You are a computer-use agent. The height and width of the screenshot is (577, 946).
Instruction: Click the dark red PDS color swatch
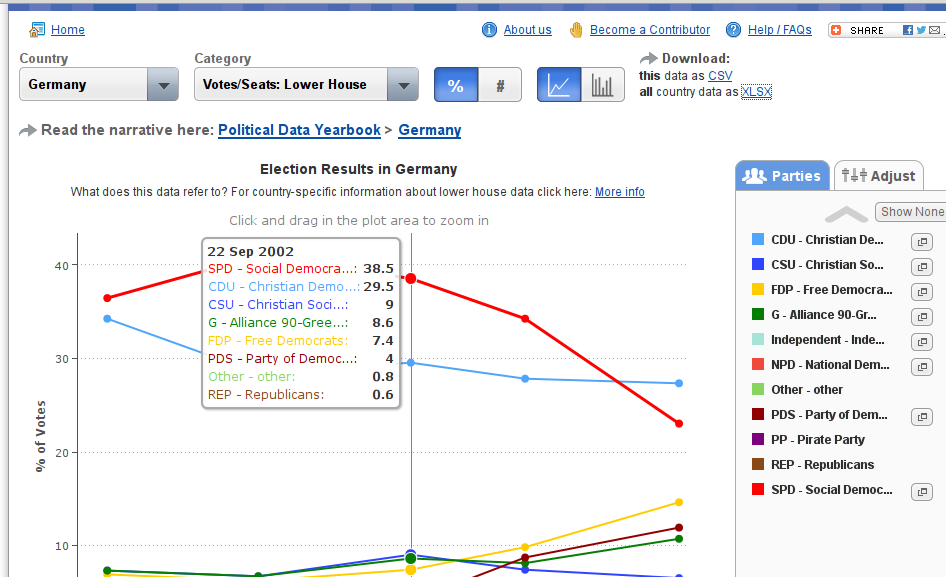[x=758, y=415]
